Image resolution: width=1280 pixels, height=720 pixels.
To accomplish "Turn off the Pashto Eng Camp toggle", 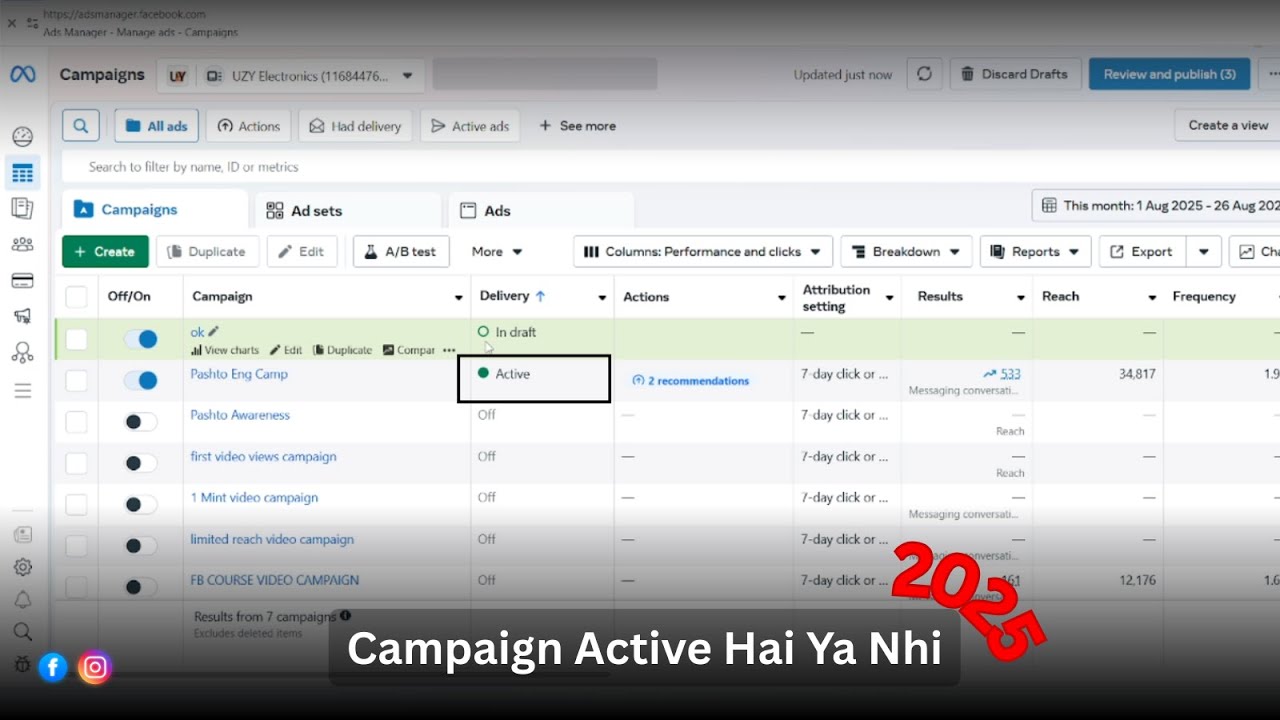I will click(x=140, y=380).
